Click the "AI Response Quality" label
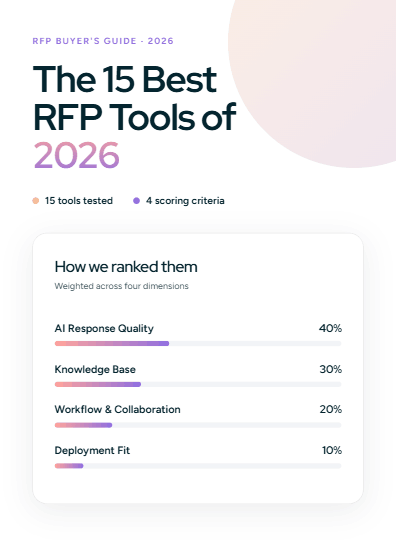 104,329
